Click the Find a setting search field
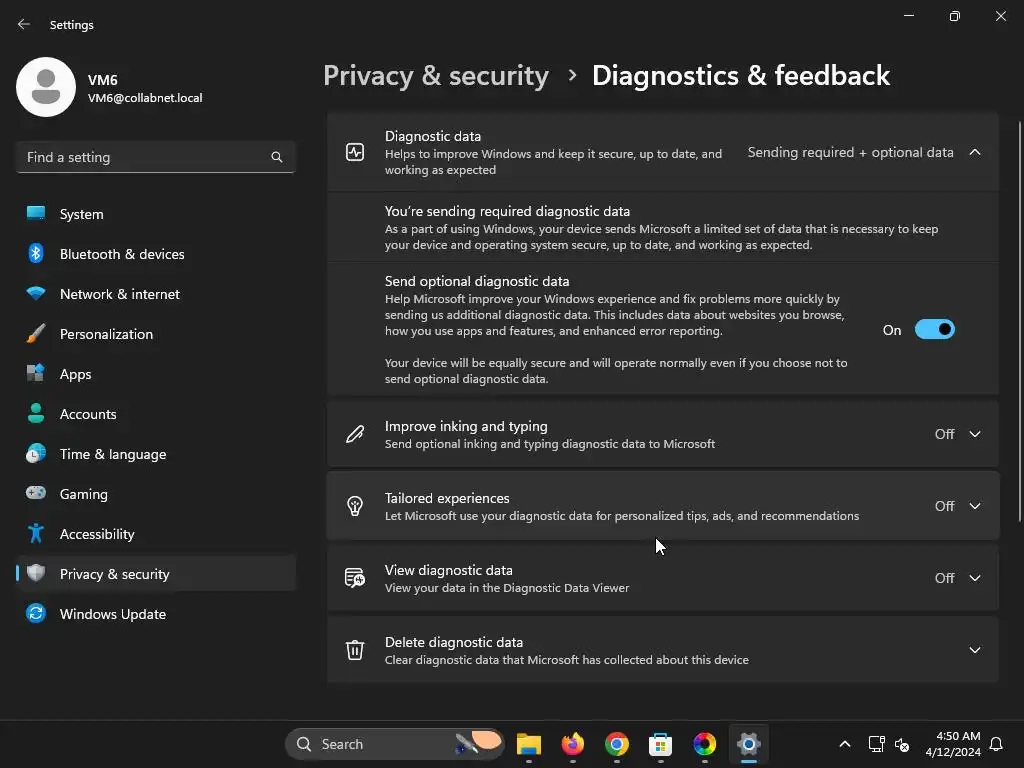This screenshot has width=1024, height=768. click(x=156, y=157)
